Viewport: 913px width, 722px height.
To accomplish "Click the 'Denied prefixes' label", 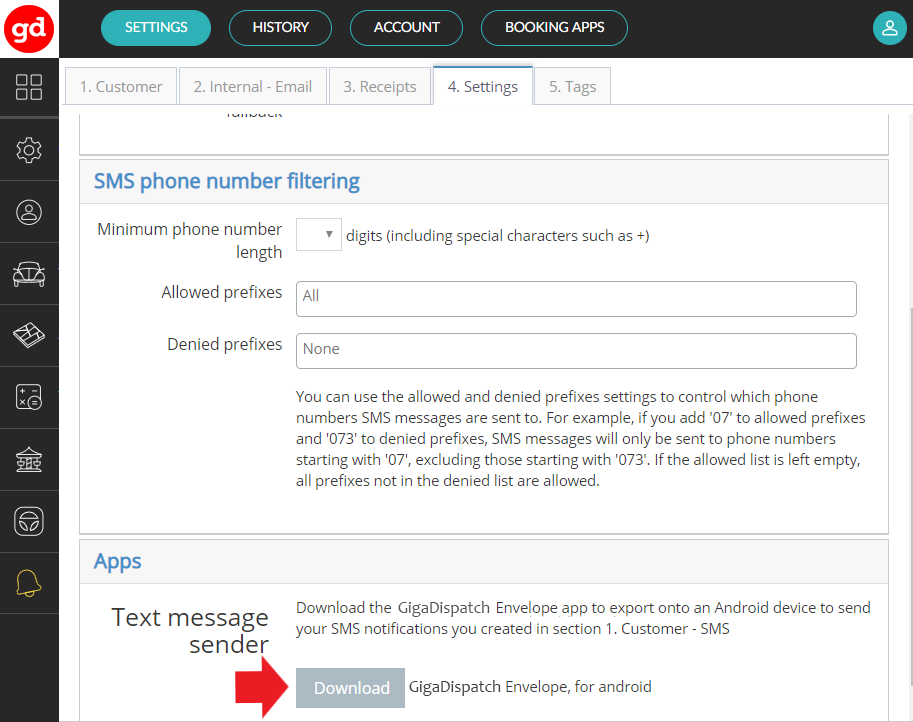I will tap(225, 344).
